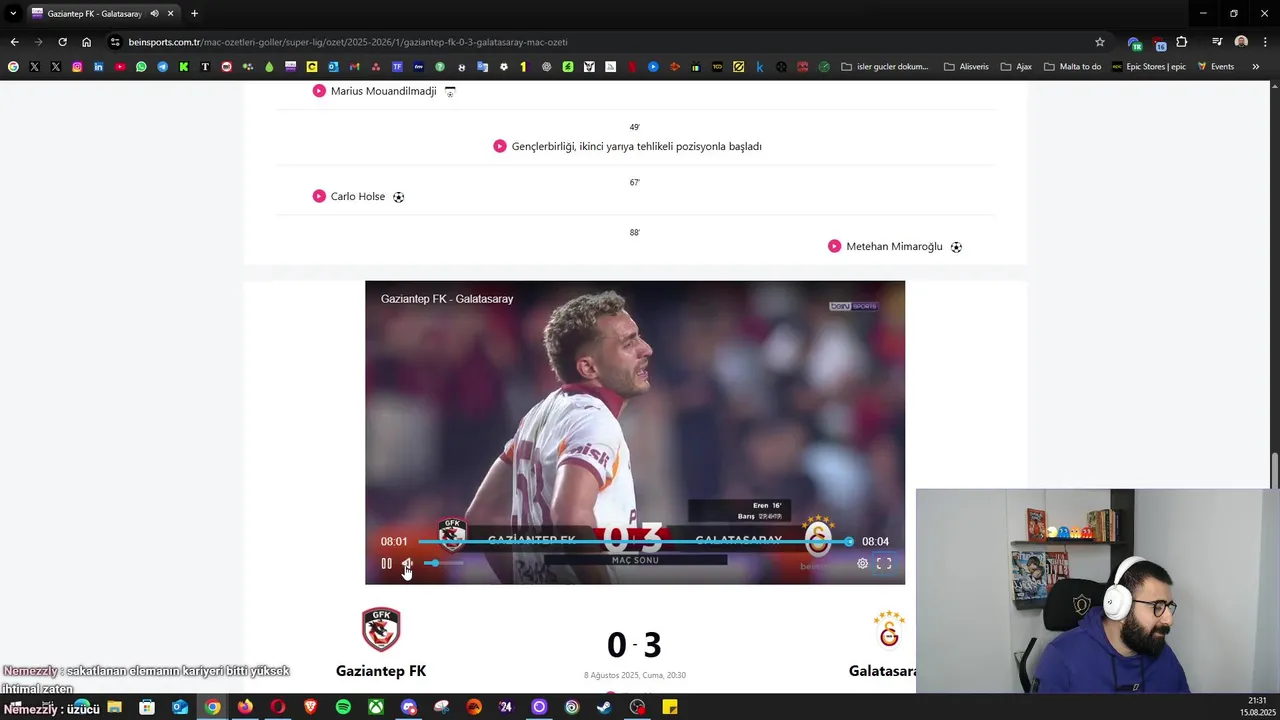The height and width of the screenshot is (720, 1280).
Task: Open the browser home page
Action: click(86, 42)
